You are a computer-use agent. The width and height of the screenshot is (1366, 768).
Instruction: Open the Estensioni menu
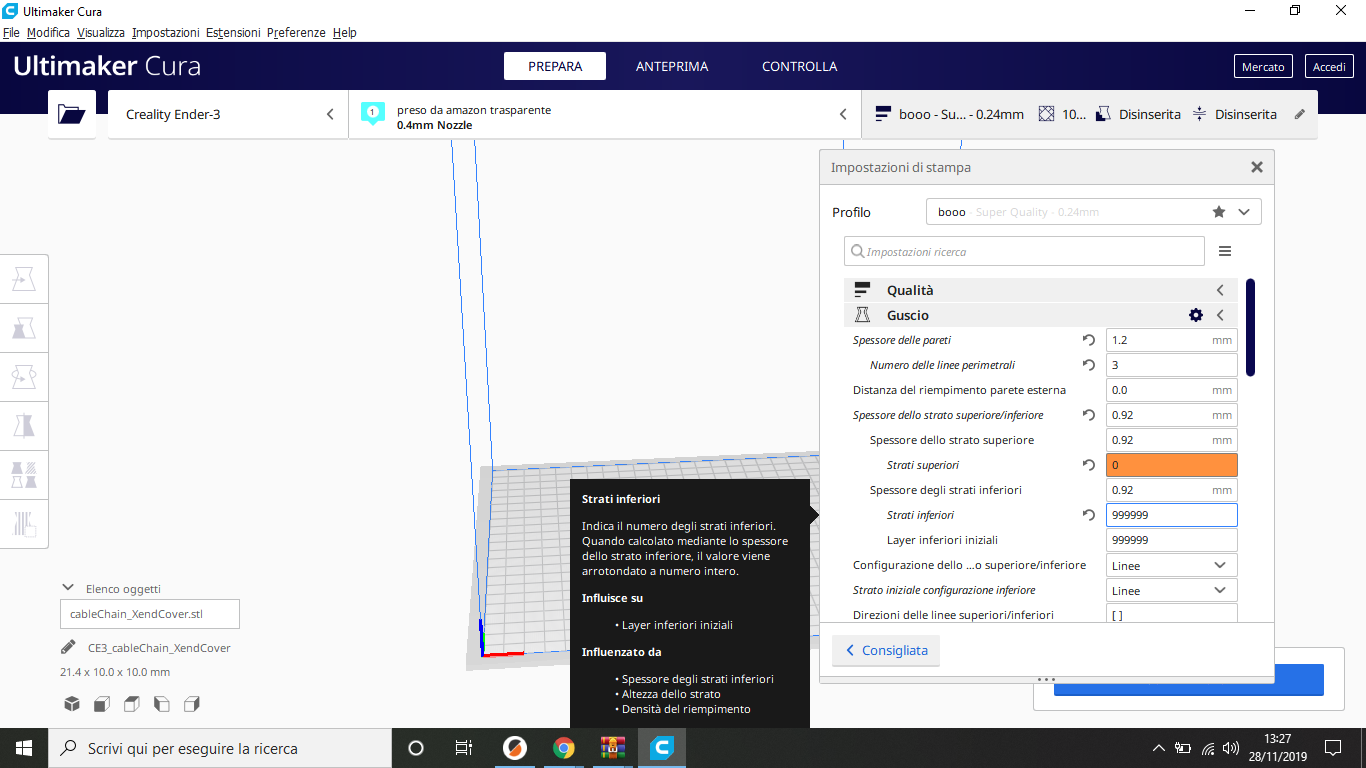click(x=233, y=32)
